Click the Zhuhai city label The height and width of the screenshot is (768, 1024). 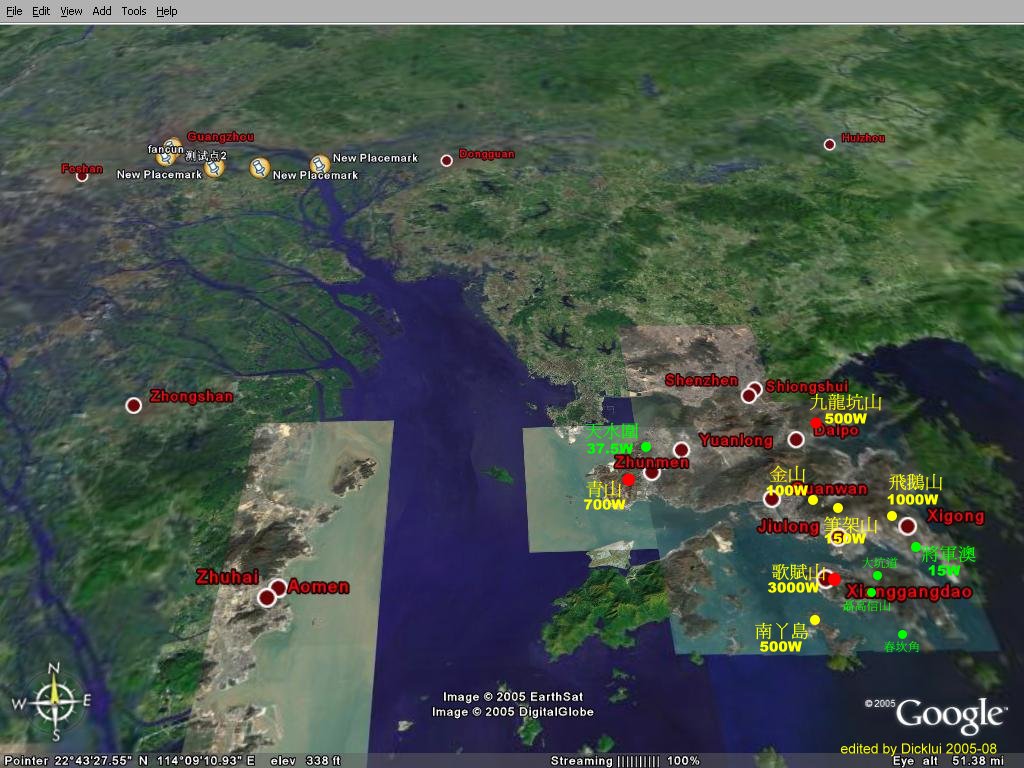click(x=227, y=577)
